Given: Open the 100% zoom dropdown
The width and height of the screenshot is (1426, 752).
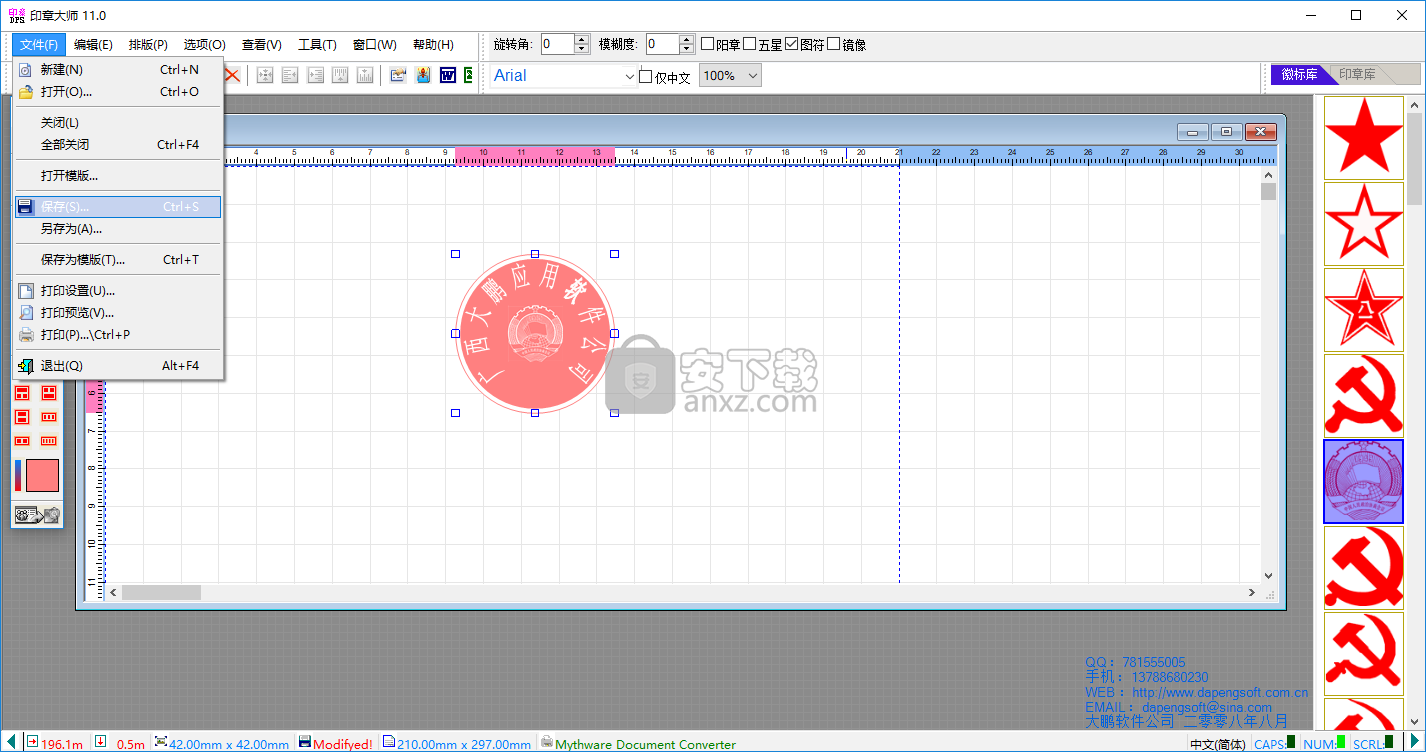Looking at the screenshot, I should (752, 76).
